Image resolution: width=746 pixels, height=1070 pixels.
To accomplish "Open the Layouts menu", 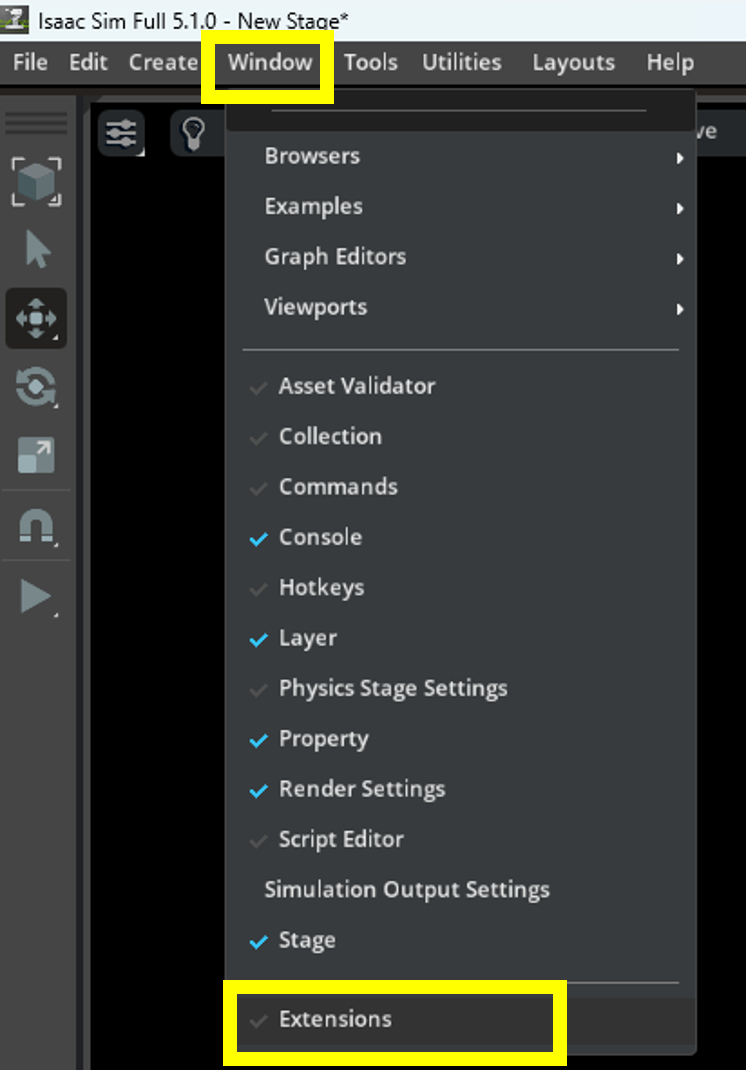I will [x=573, y=62].
